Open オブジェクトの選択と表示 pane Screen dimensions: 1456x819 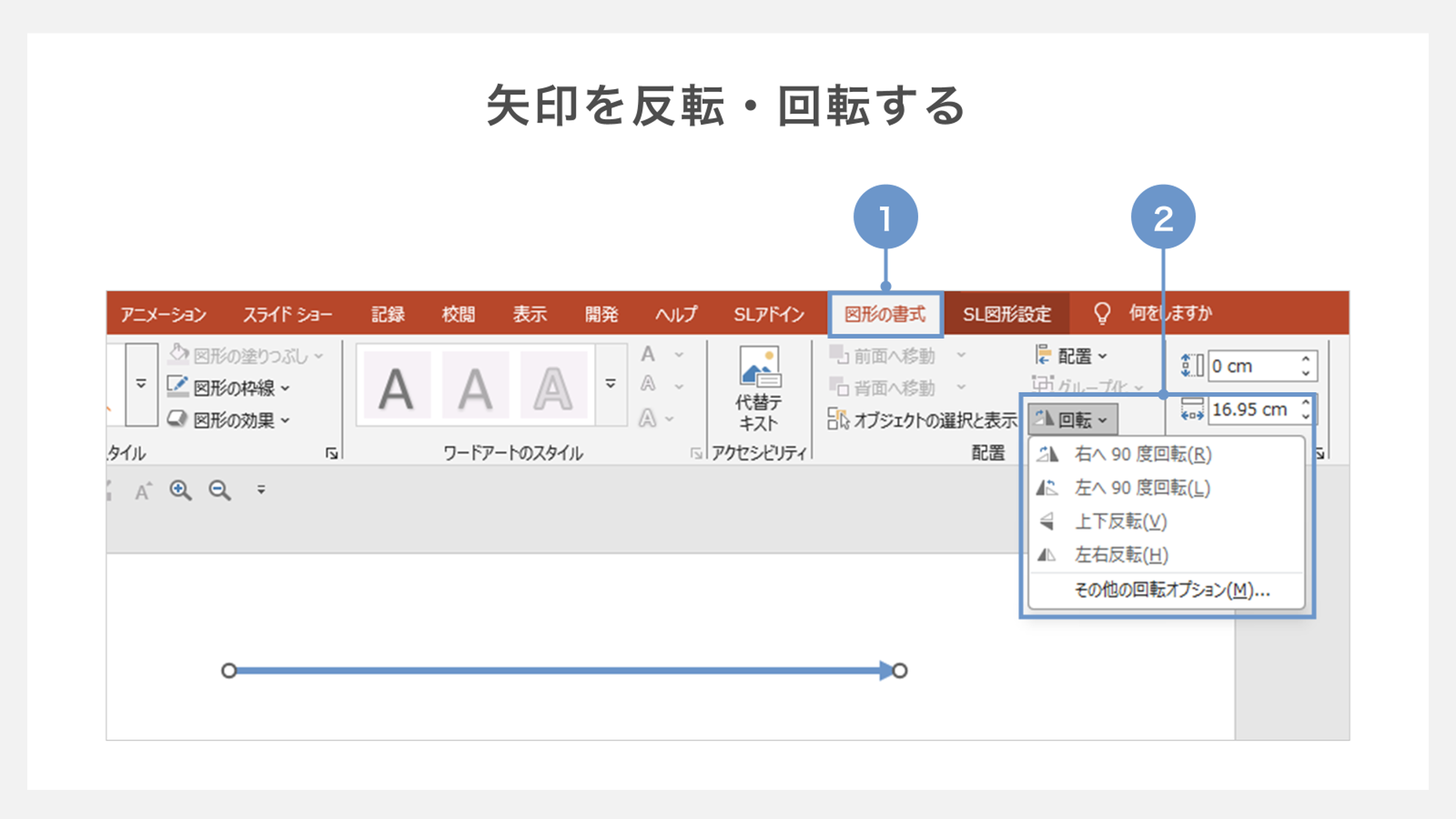922,420
